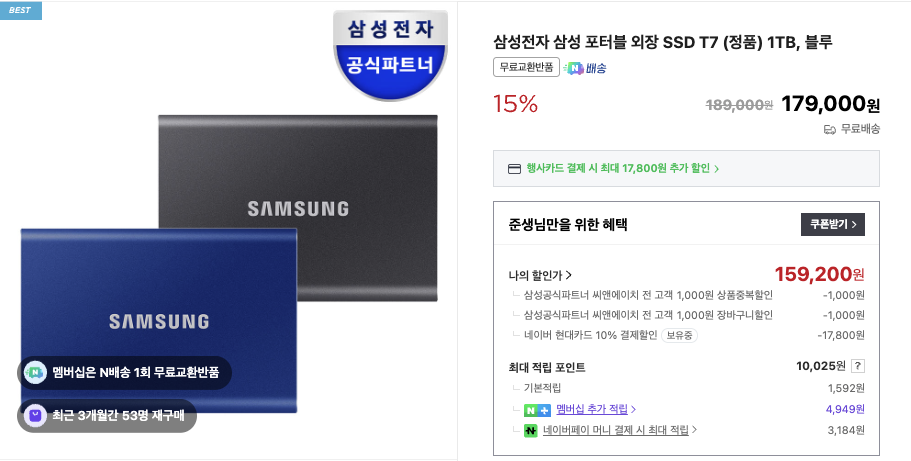911x461 pixels.
Task: Click the free shipping truck icon
Action: click(830, 129)
